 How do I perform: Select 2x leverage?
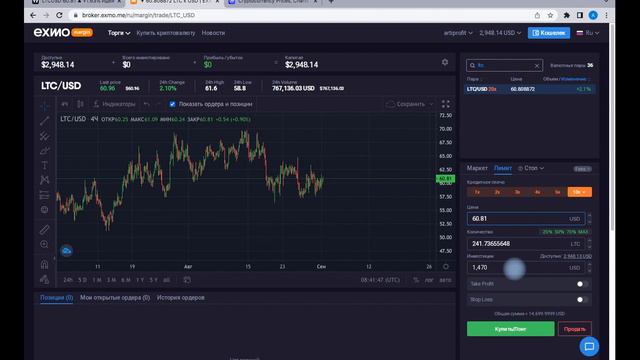click(x=497, y=192)
